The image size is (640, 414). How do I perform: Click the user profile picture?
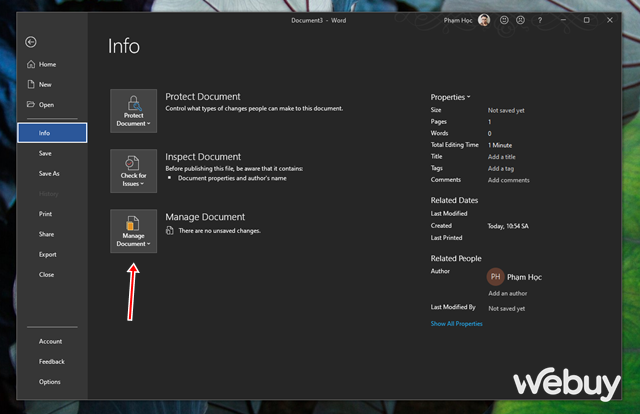(484, 20)
